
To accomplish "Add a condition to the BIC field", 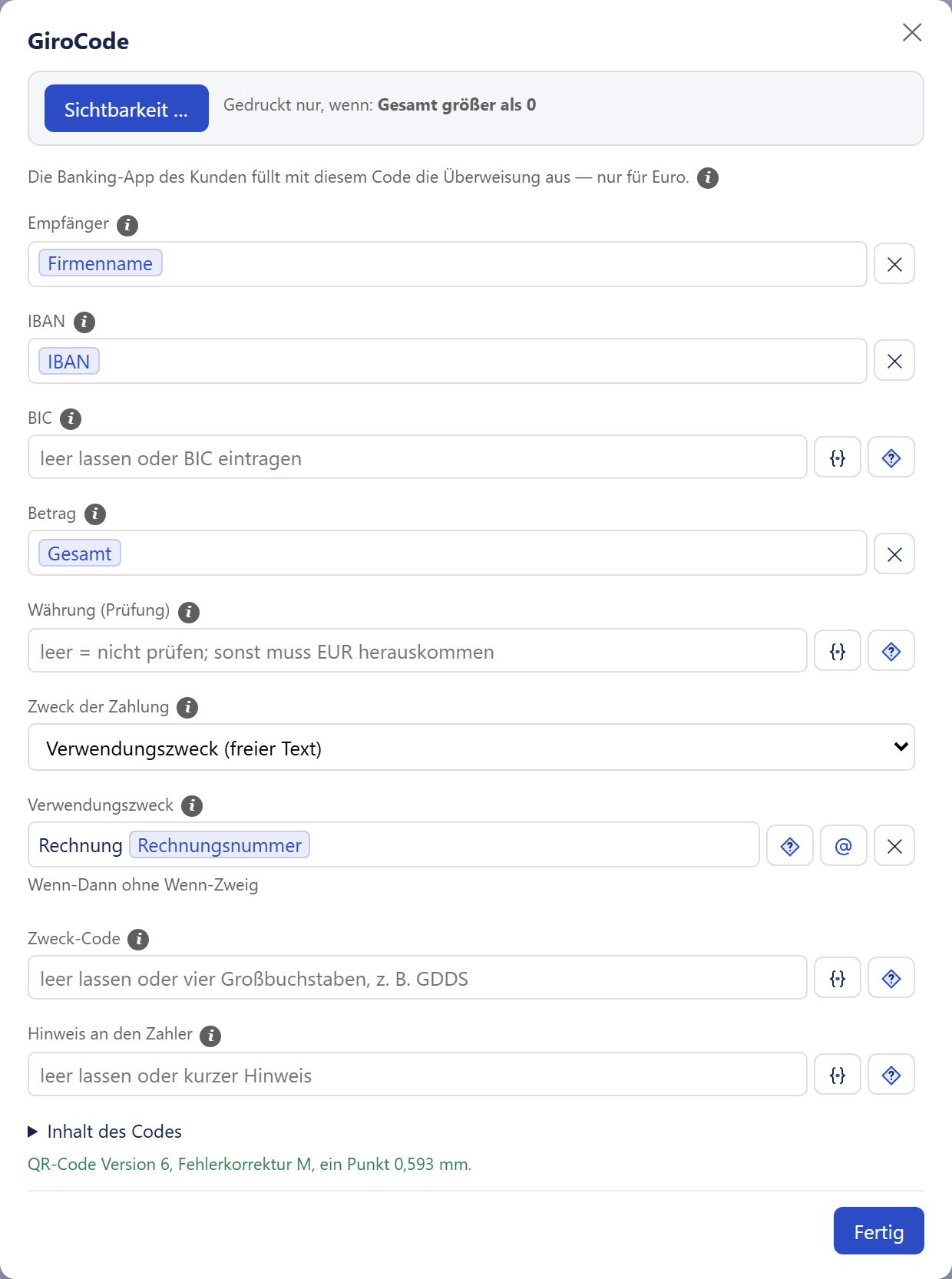I will [891, 458].
